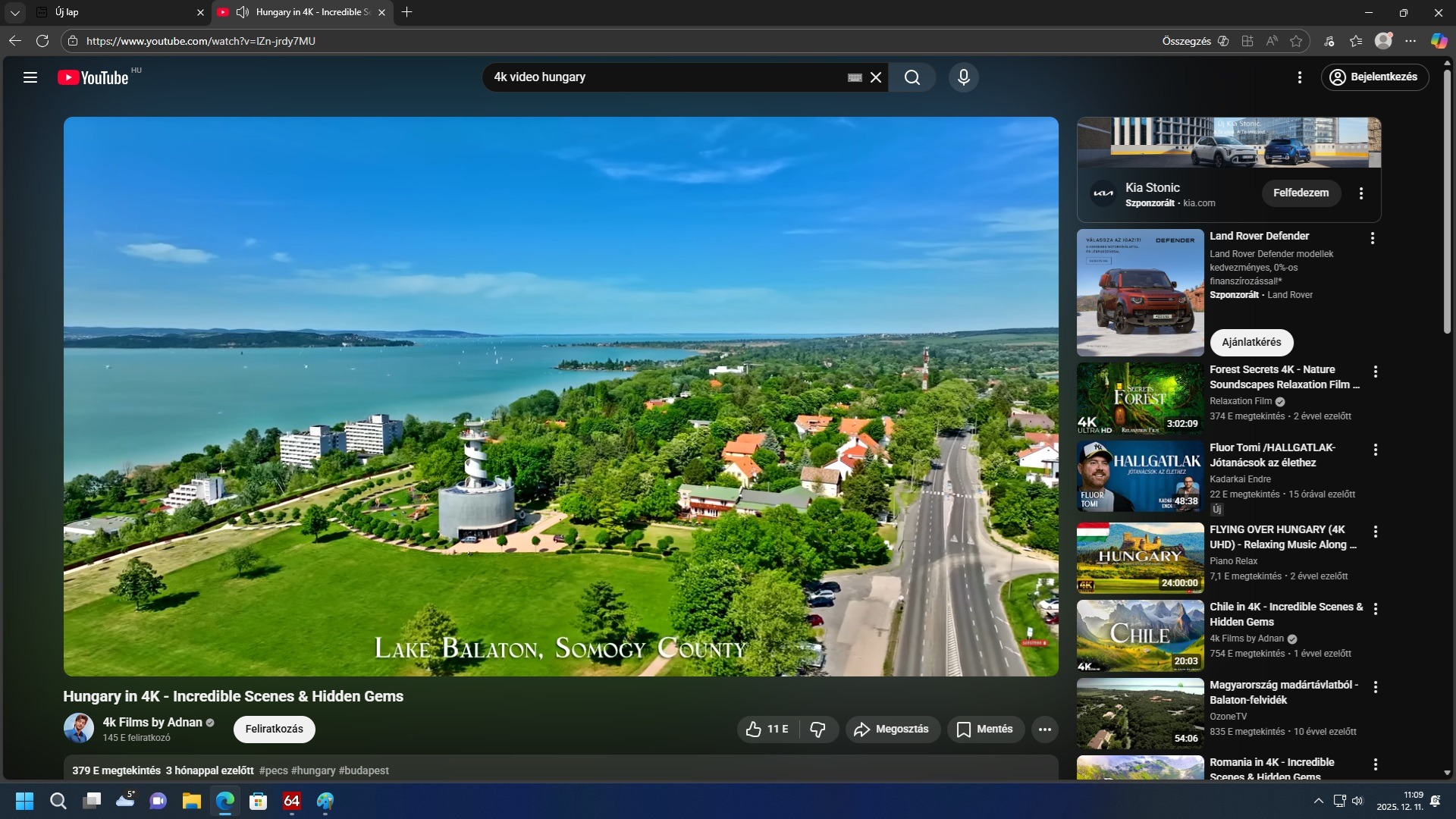
Task: Click the Feliratkozás subscribe button
Action: 274,729
